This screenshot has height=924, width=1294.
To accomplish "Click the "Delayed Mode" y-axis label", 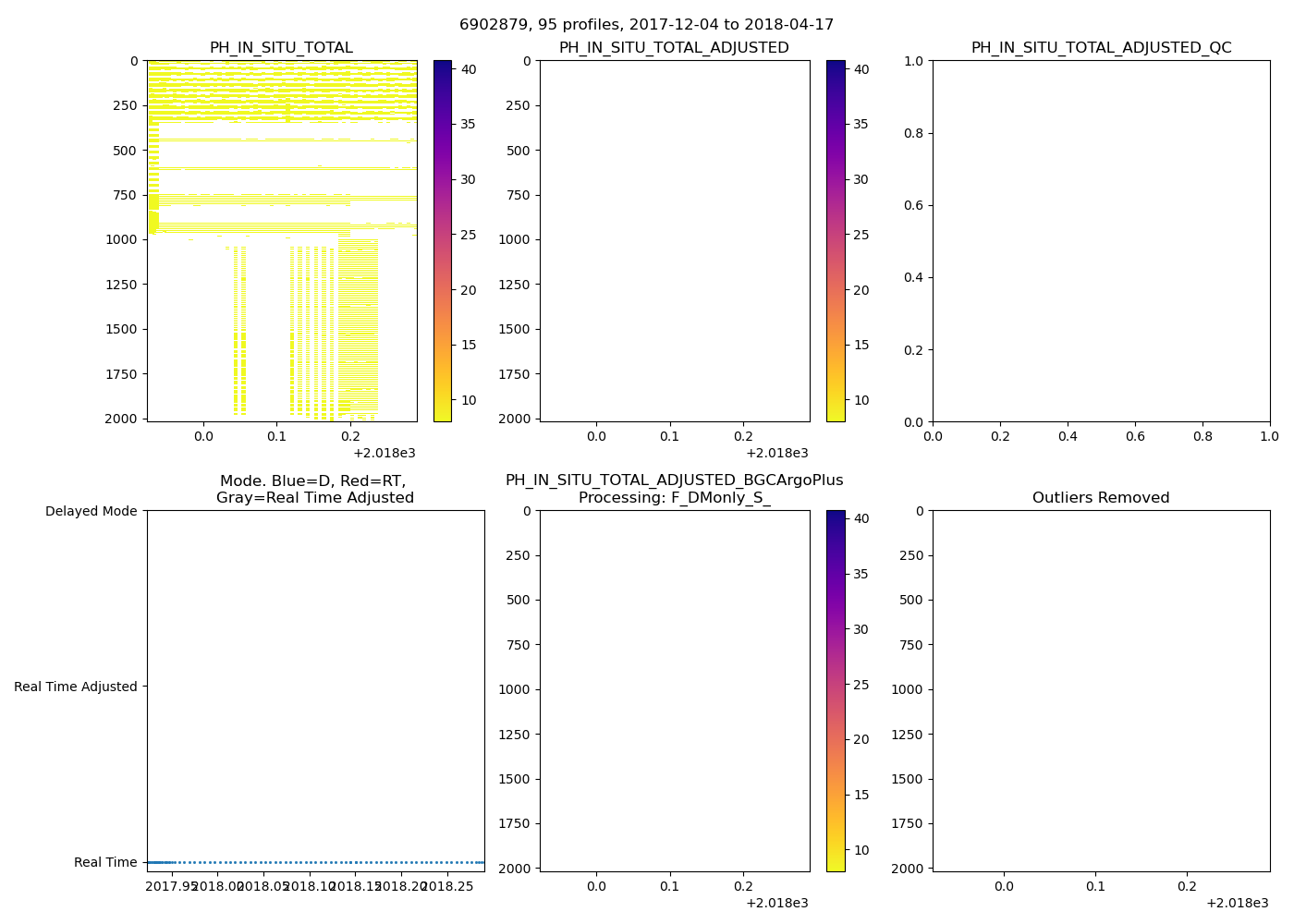I will point(91,511).
